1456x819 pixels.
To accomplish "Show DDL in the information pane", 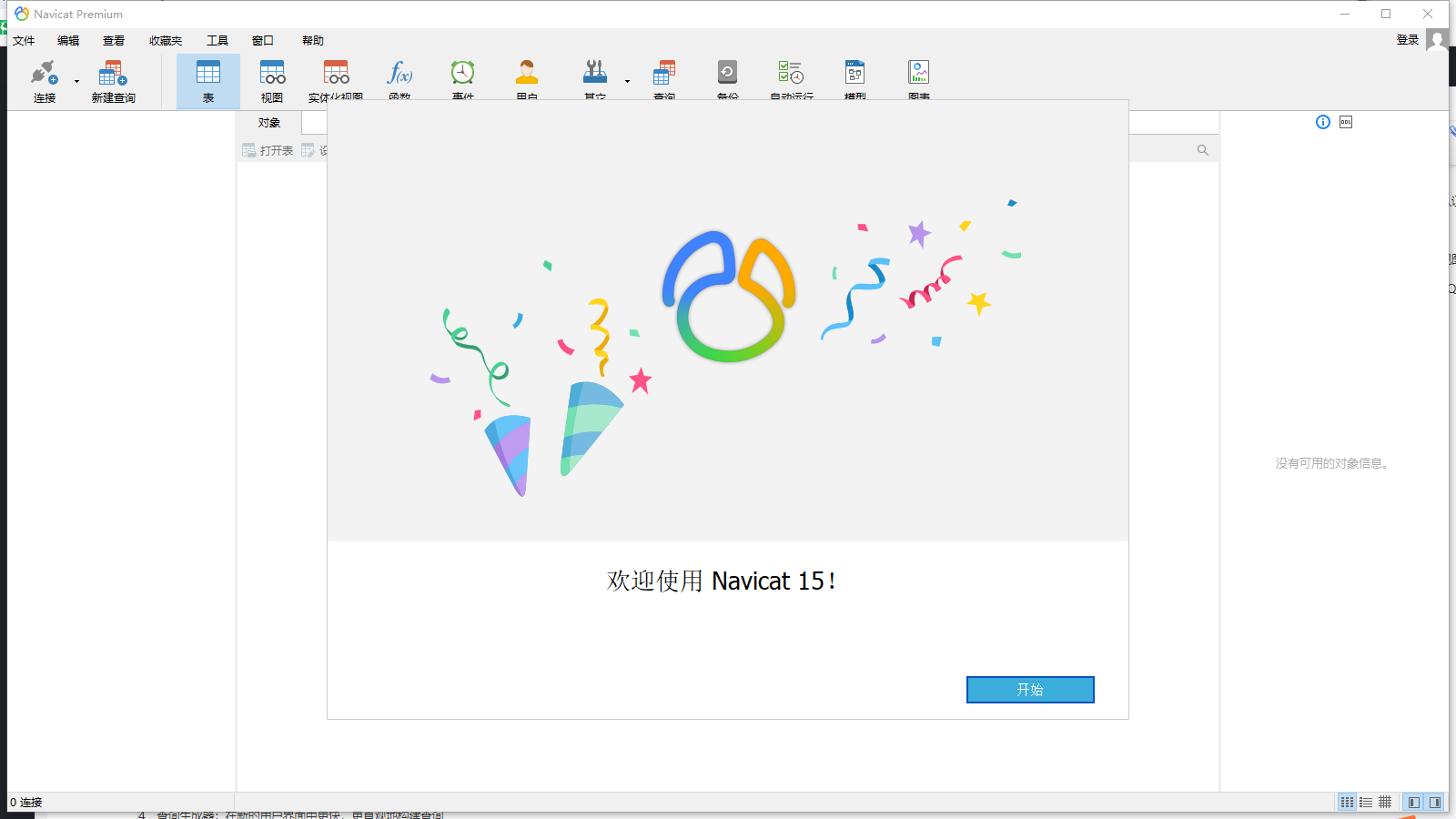I will pyautogui.click(x=1346, y=122).
